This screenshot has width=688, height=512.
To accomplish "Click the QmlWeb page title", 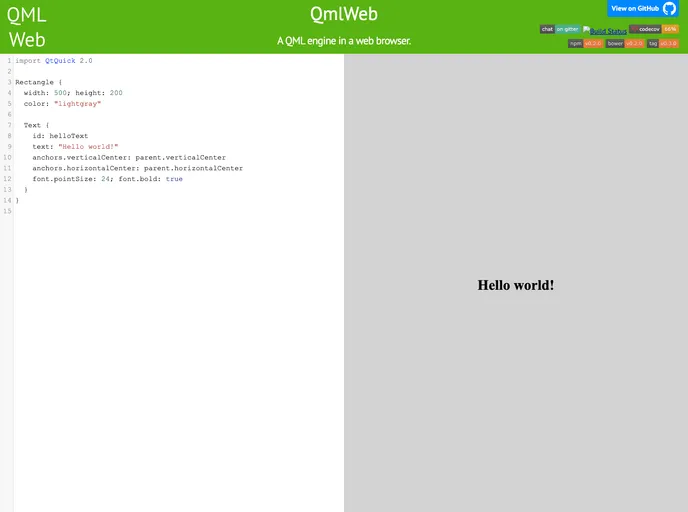I will click(344, 14).
